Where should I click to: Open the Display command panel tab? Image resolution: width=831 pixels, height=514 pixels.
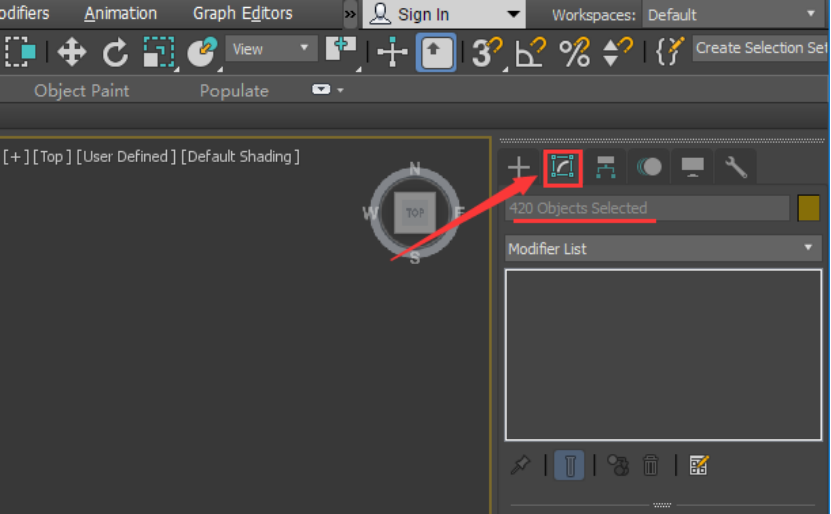693,167
